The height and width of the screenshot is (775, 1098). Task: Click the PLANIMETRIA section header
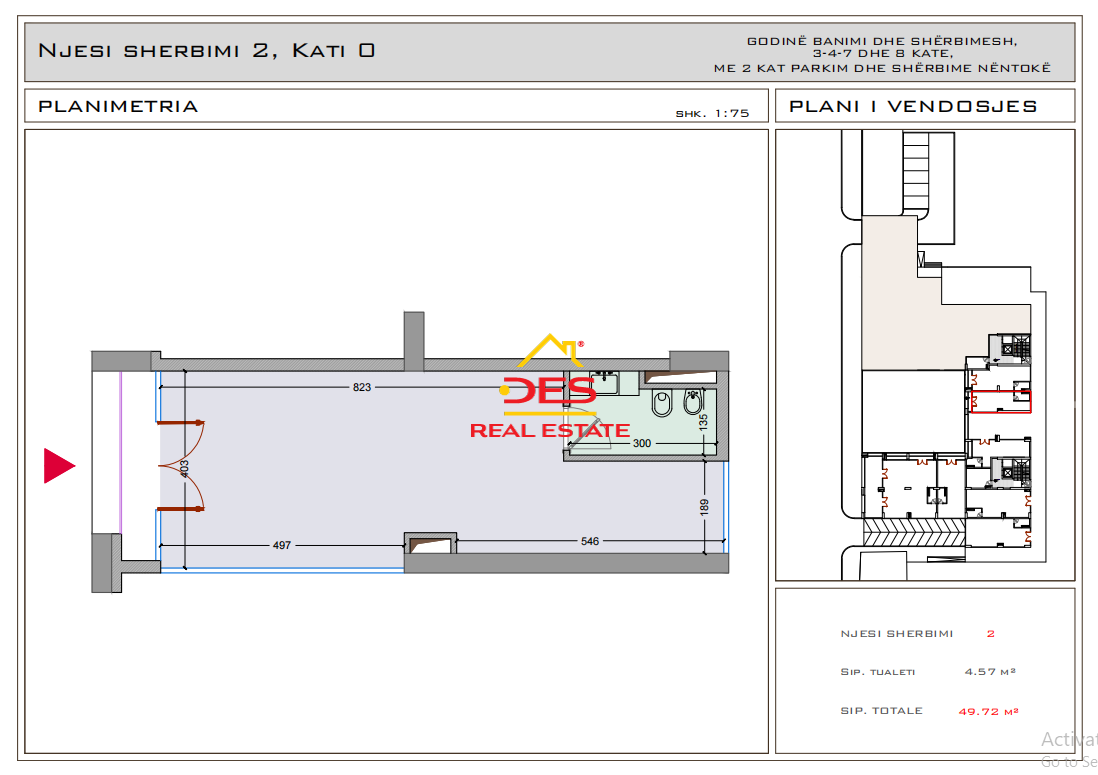[x=118, y=106]
